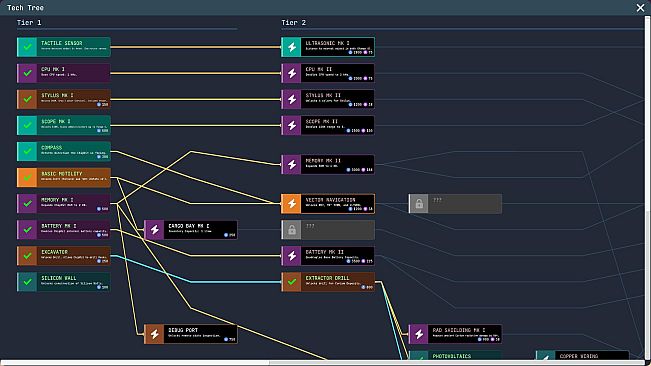Image resolution: width=651 pixels, height=366 pixels.
Task: Choose the Rad Shielding MK I label
Action: coord(459,330)
